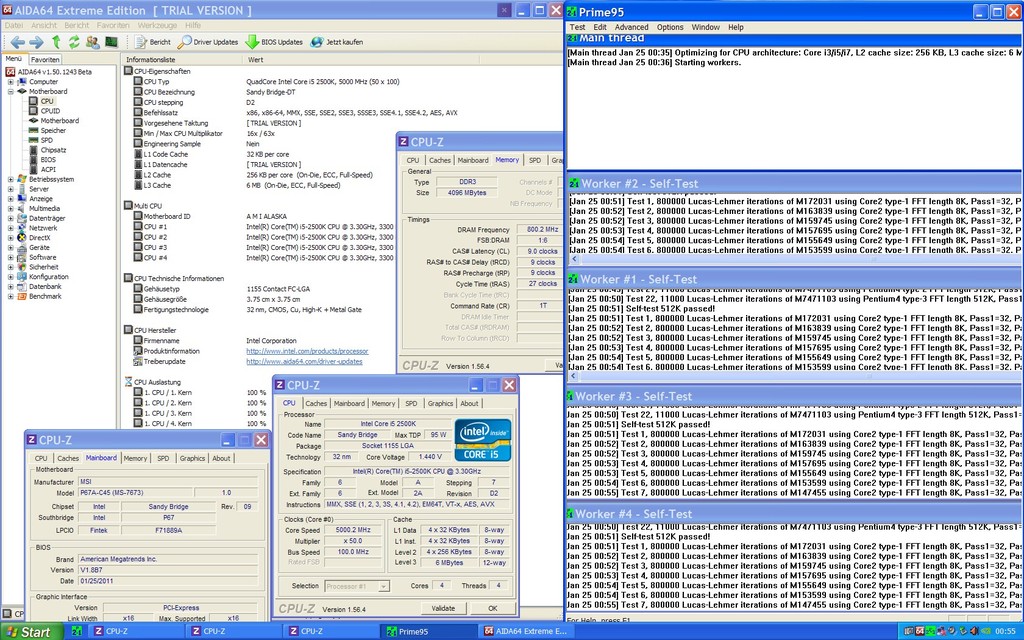Click BIOS Updates green arrow button
The image size is (1024, 640).
tap(274, 42)
